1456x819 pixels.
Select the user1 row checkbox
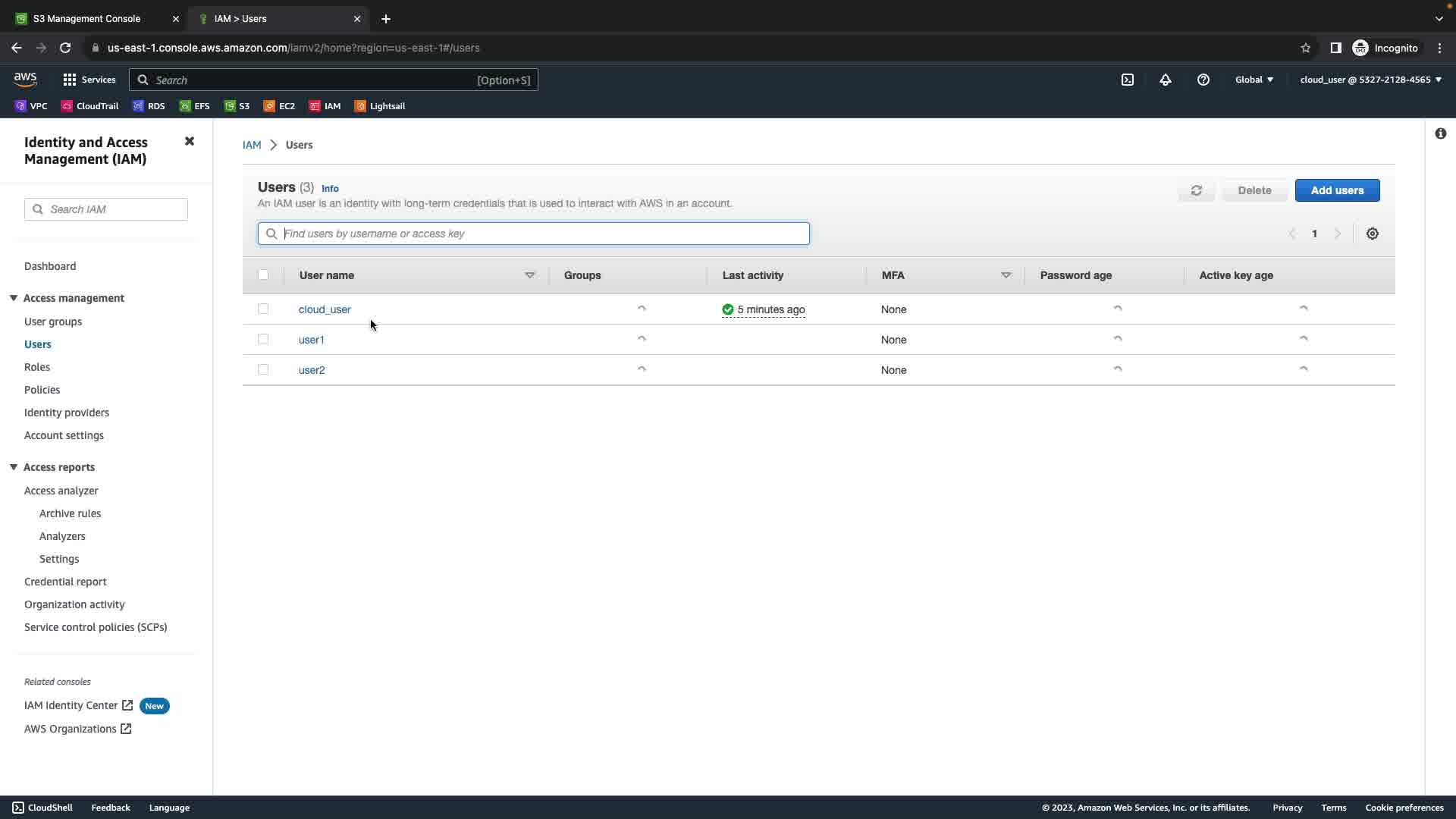[263, 340]
